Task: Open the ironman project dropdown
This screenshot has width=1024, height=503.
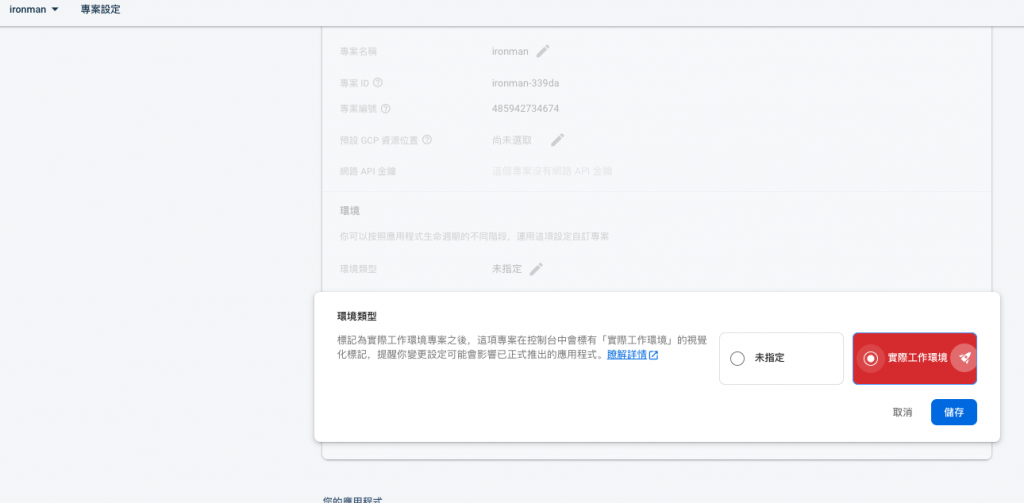Action: (34, 10)
